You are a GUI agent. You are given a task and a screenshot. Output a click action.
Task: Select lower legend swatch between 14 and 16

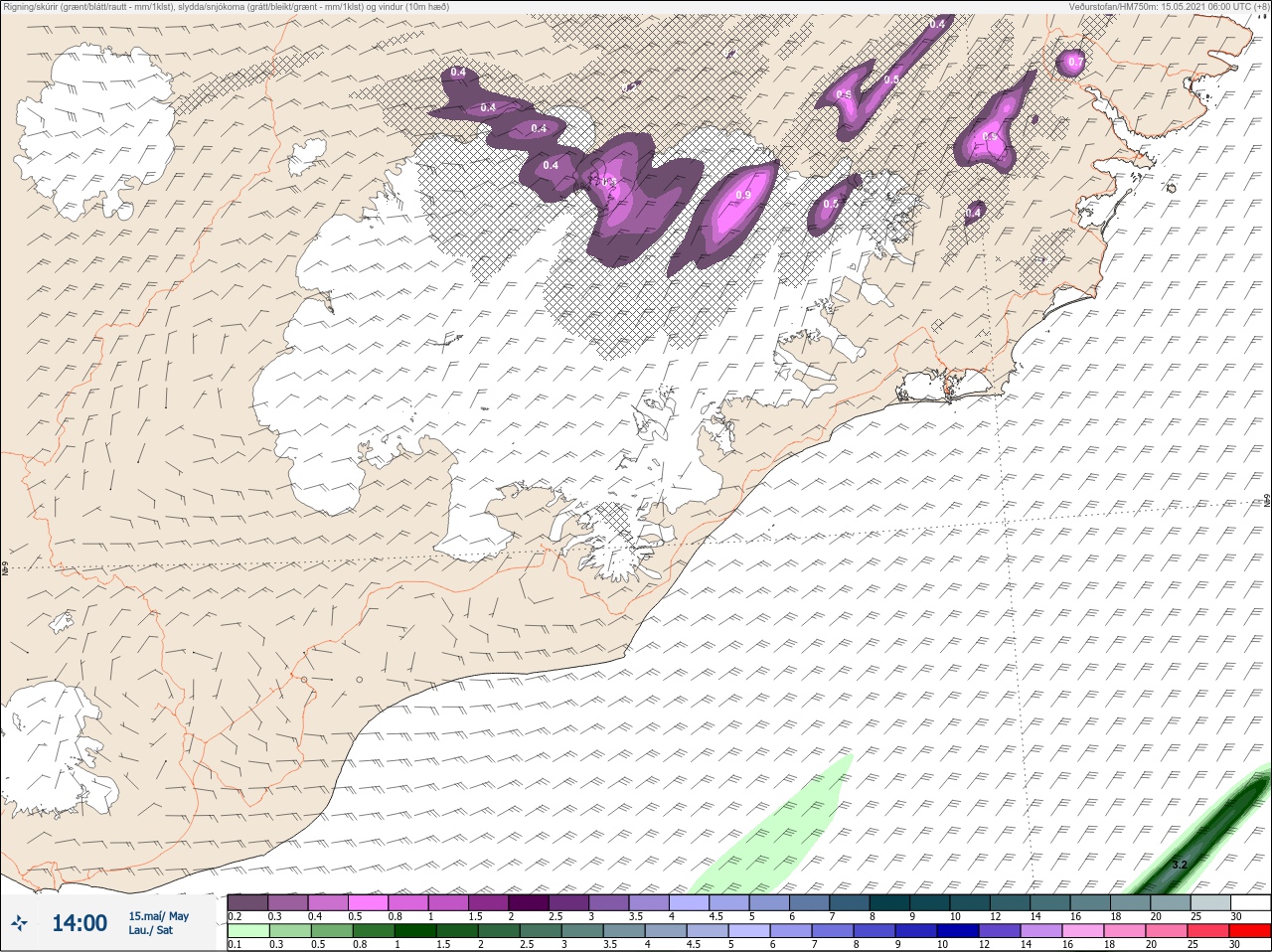pyautogui.click(x=1040, y=931)
